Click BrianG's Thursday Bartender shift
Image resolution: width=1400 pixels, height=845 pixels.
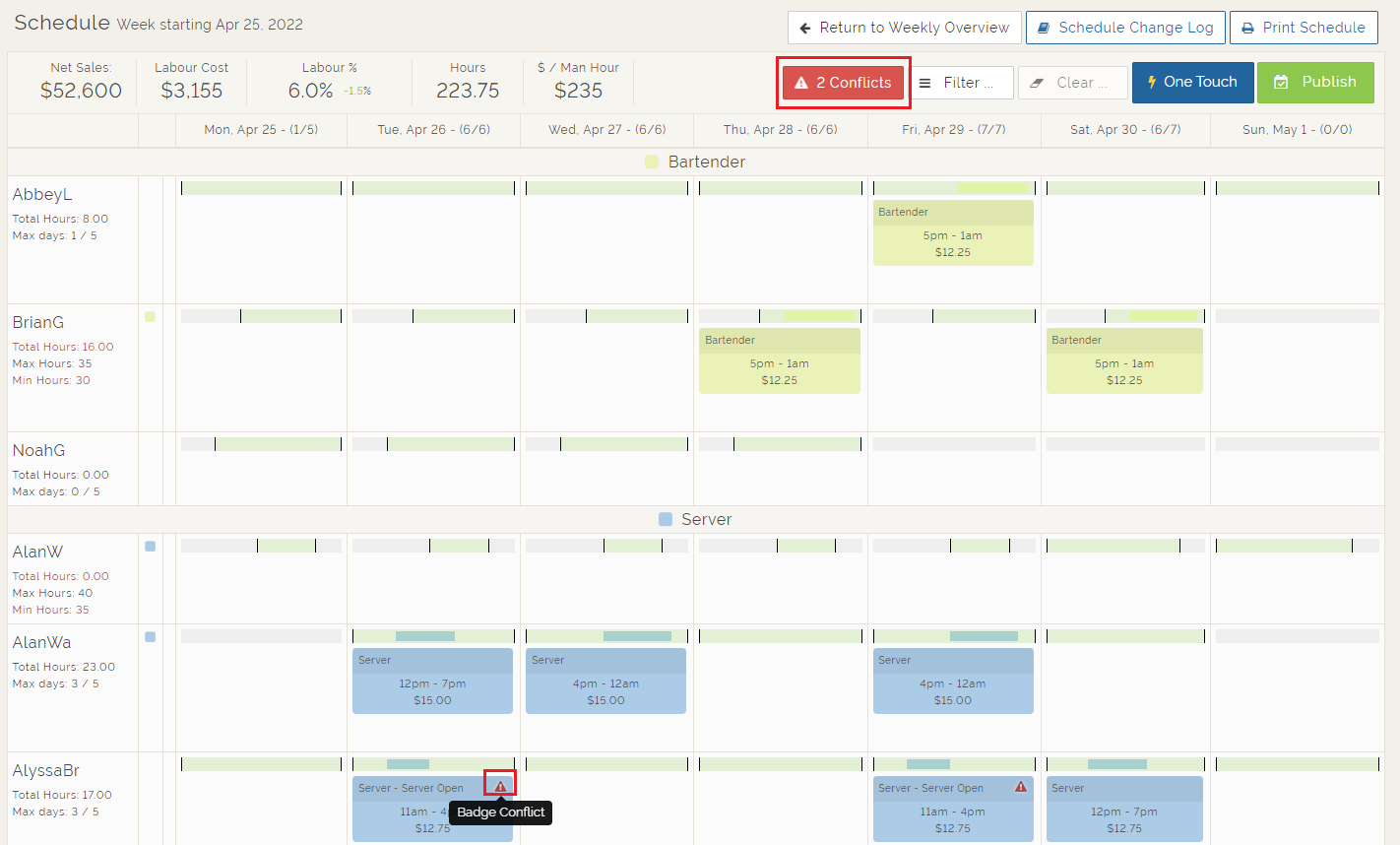(x=779, y=362)
